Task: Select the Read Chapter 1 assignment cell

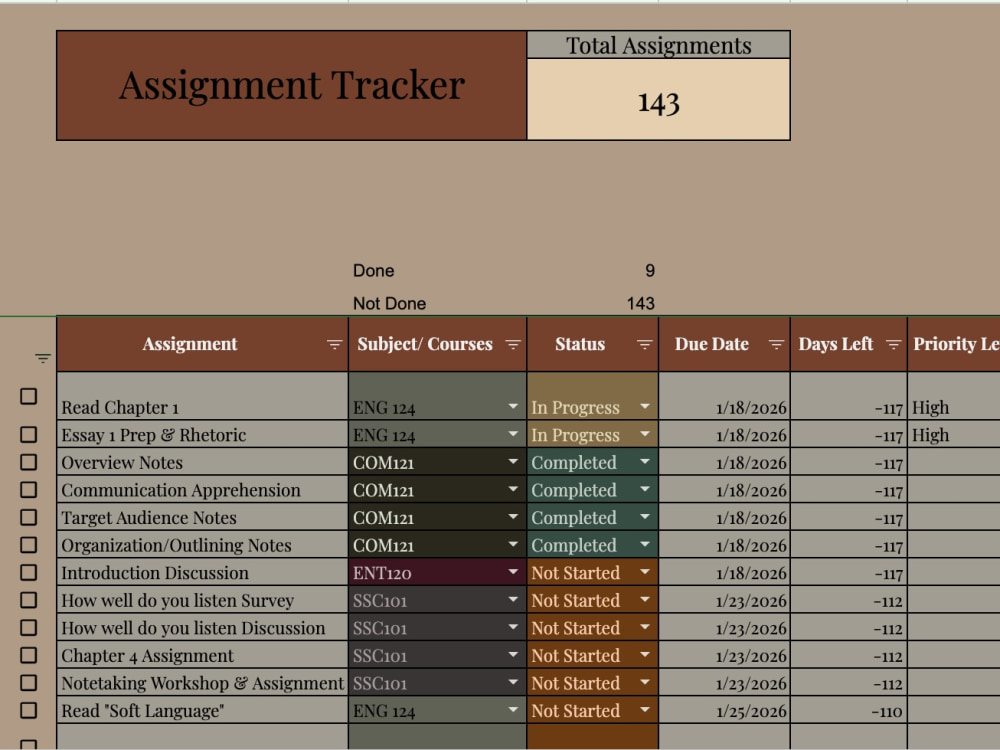Action: tap(202, 396)
